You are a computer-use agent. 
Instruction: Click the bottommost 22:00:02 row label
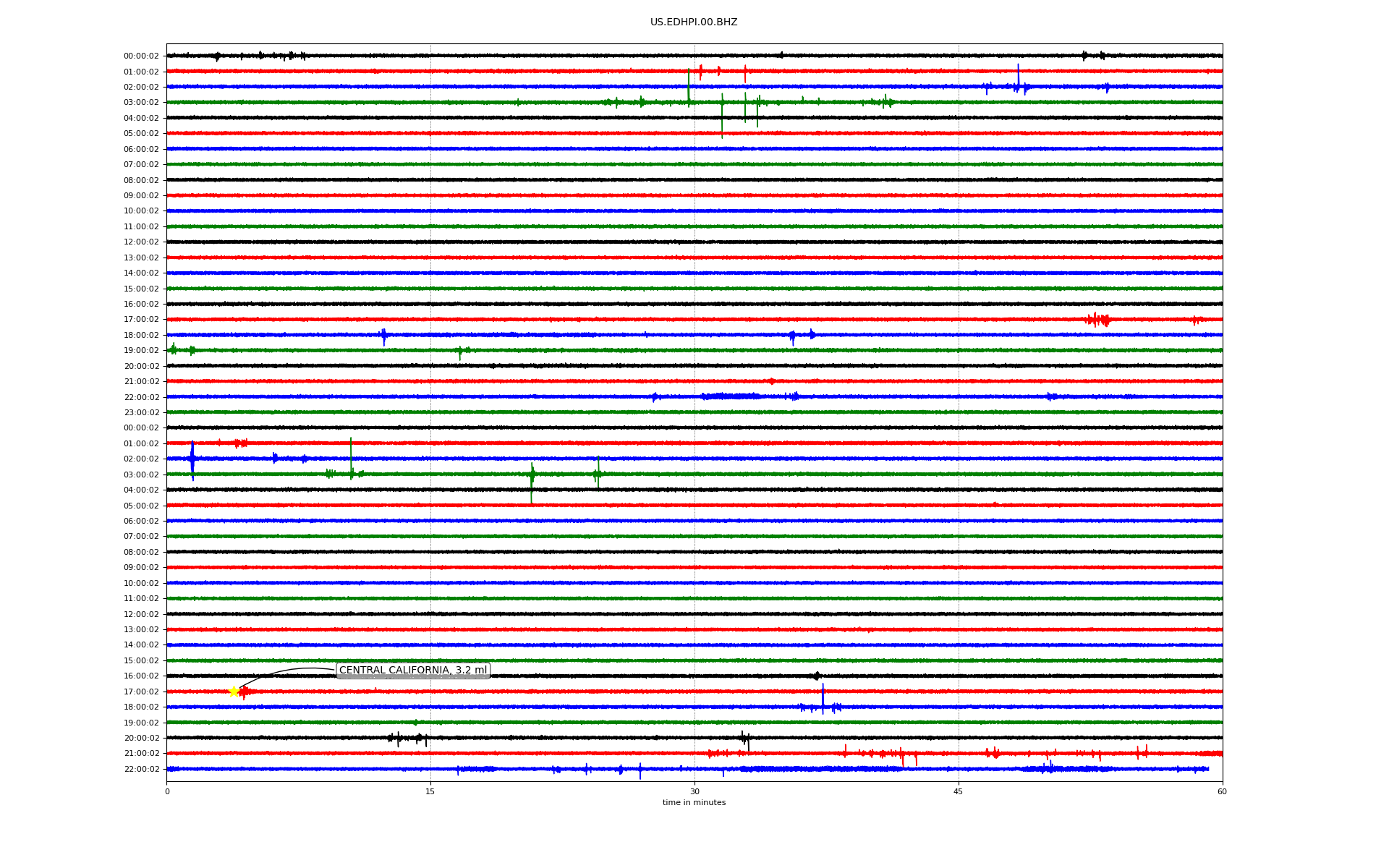click(x=141, y=769)
